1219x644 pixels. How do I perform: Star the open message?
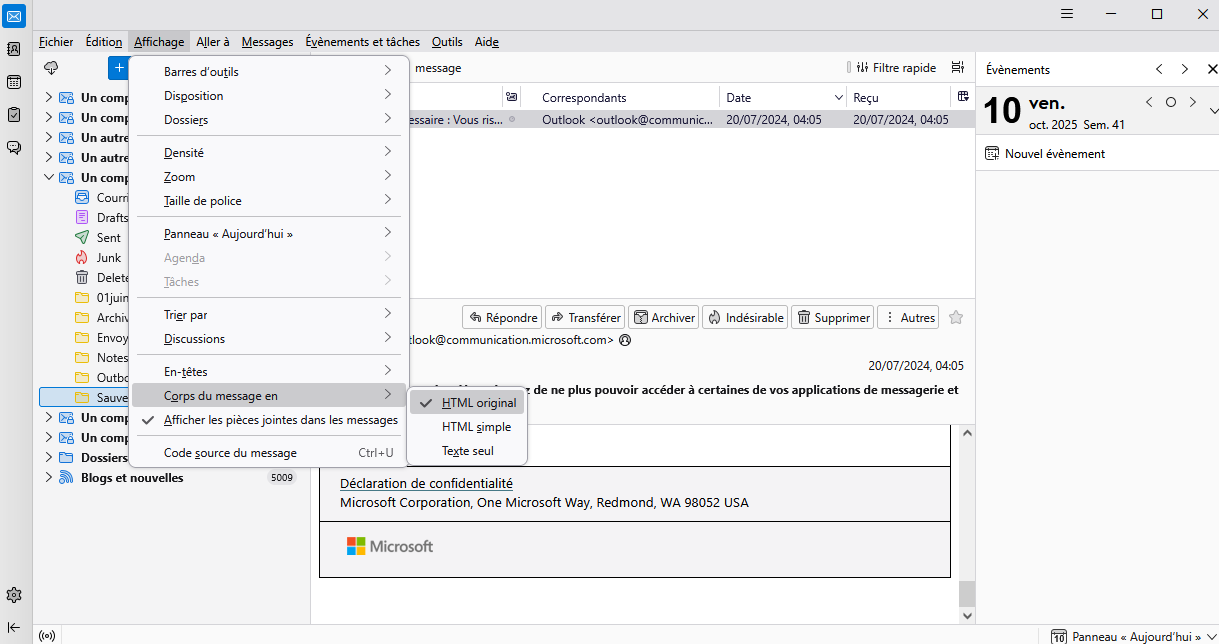955,318
